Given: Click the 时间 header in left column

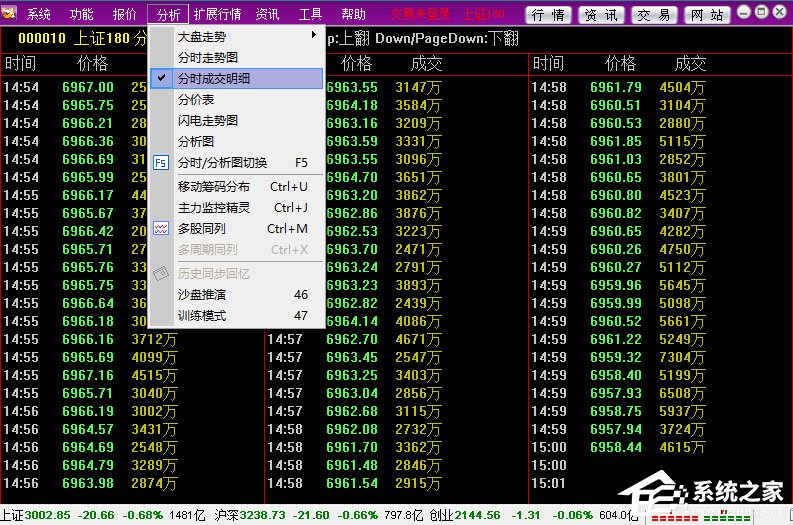Looking at the screenshot, I should tap(20, 63).
